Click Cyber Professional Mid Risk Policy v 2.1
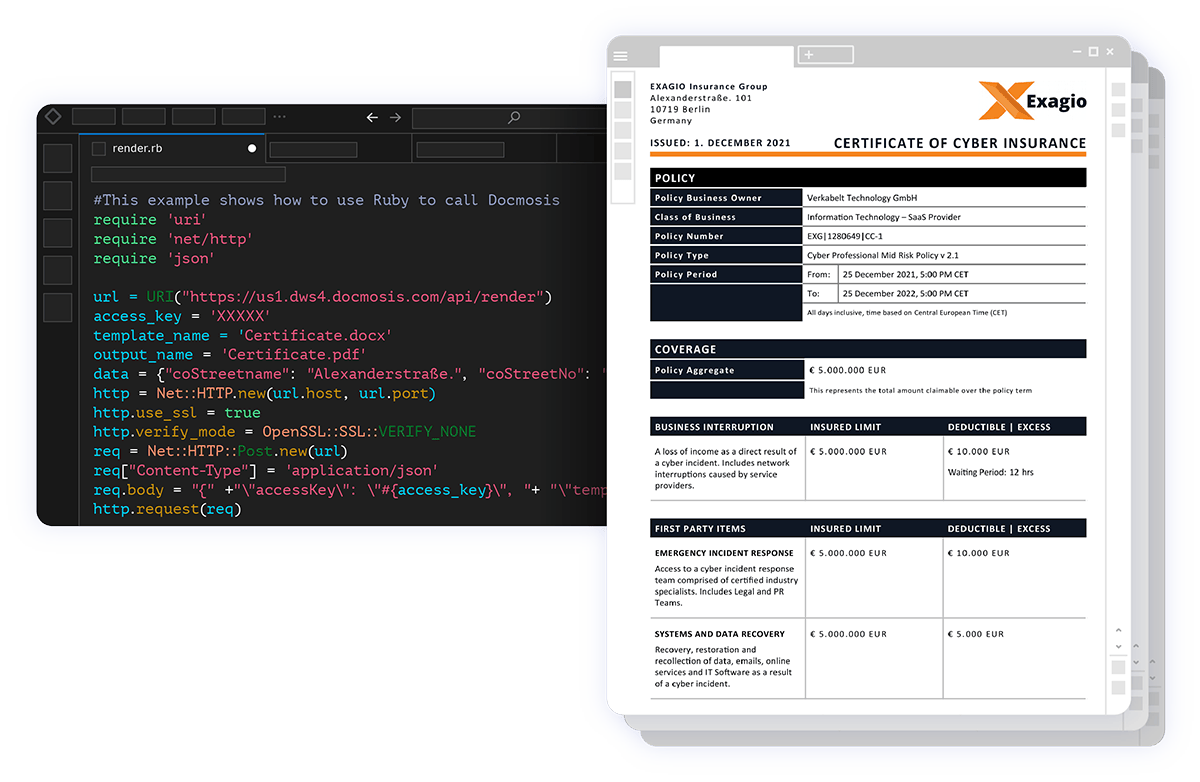Image resolution: width=1200 pixels, height=782 pixels. (883, 255)
